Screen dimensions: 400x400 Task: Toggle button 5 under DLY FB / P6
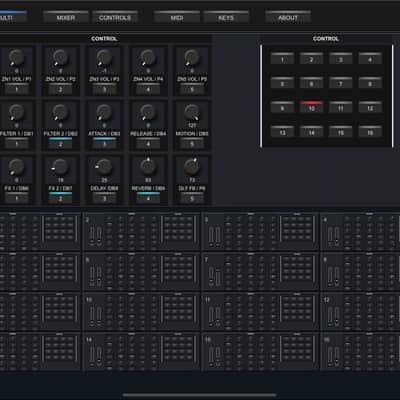point(192,198)
